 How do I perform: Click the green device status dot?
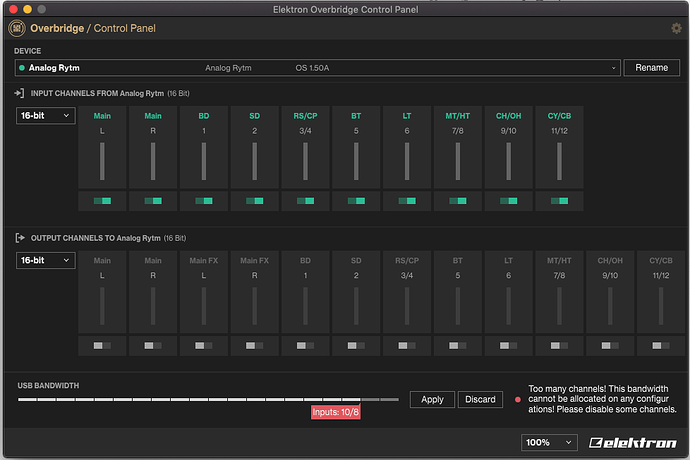coord(22,68)
